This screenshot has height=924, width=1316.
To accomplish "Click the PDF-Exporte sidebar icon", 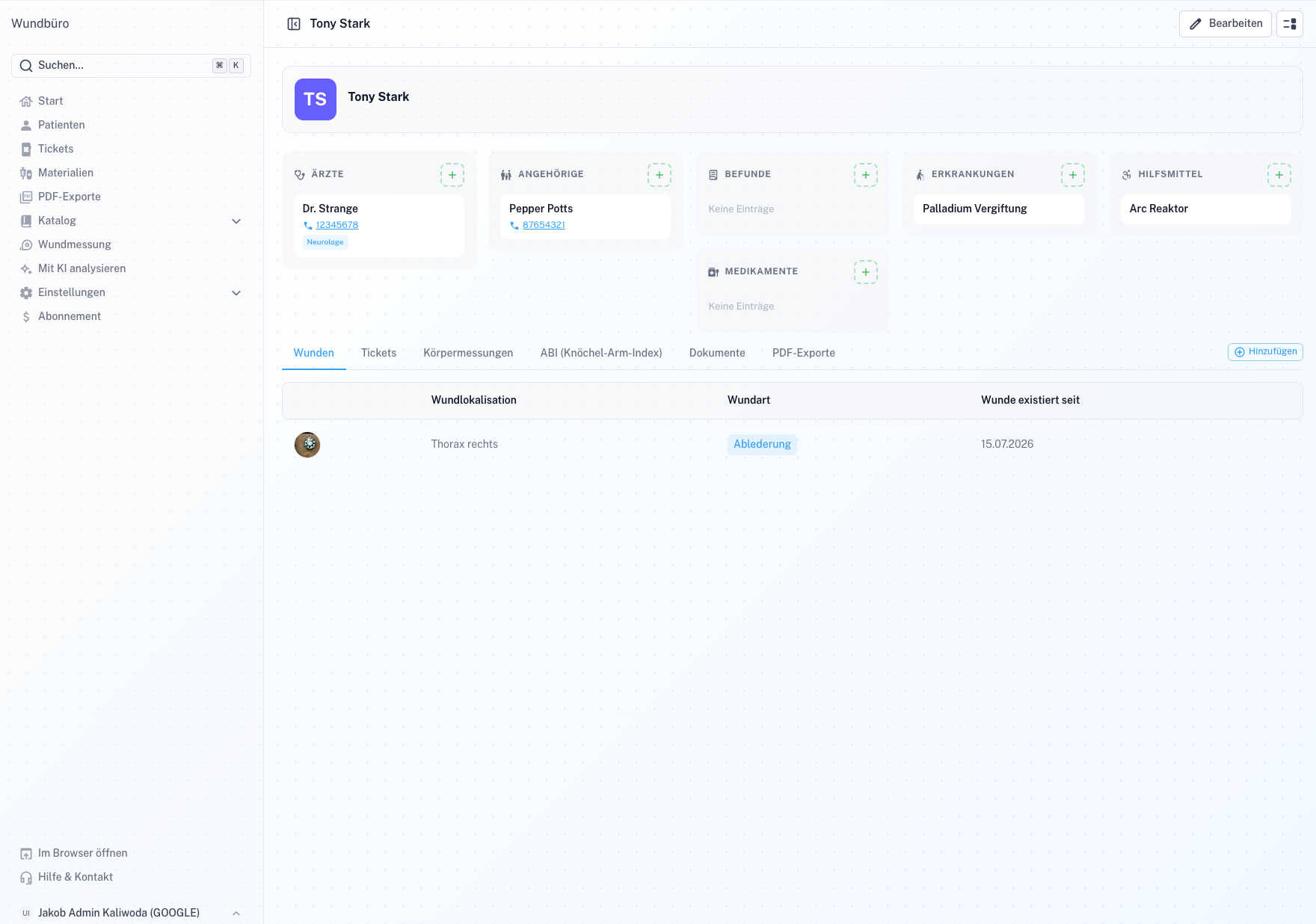I will click(x=26, y=197).
